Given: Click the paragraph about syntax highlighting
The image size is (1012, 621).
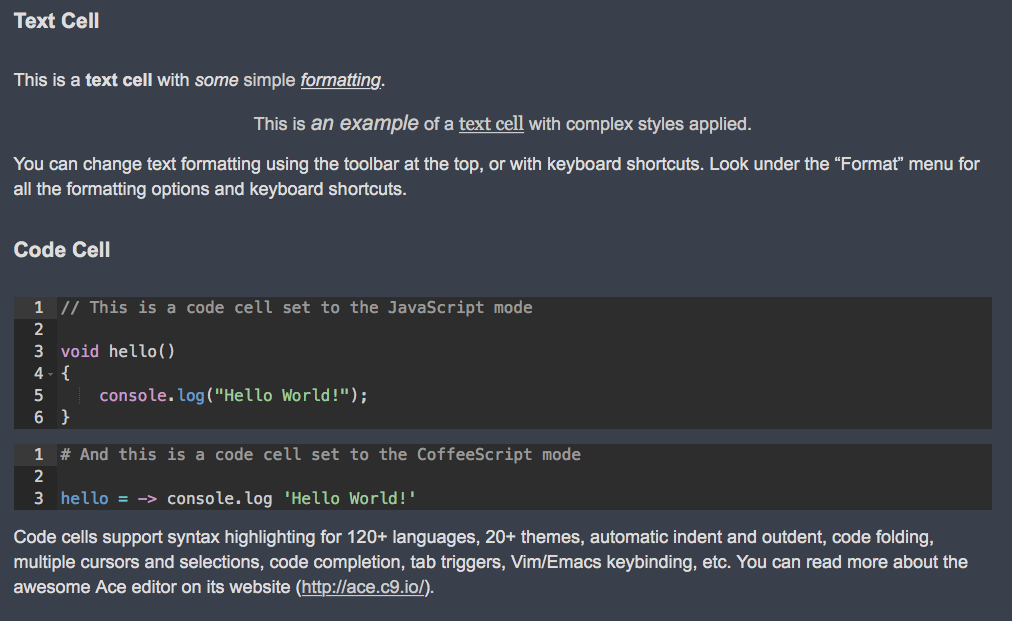Looking at the screenshot, I should tap(491, 562).
